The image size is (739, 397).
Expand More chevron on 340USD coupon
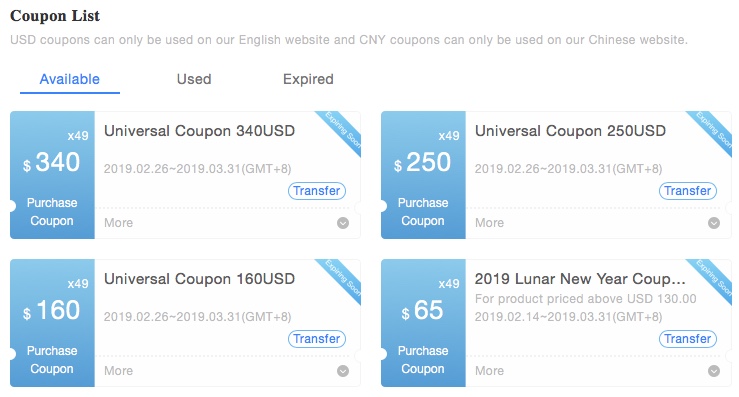[x=343, y=223]
